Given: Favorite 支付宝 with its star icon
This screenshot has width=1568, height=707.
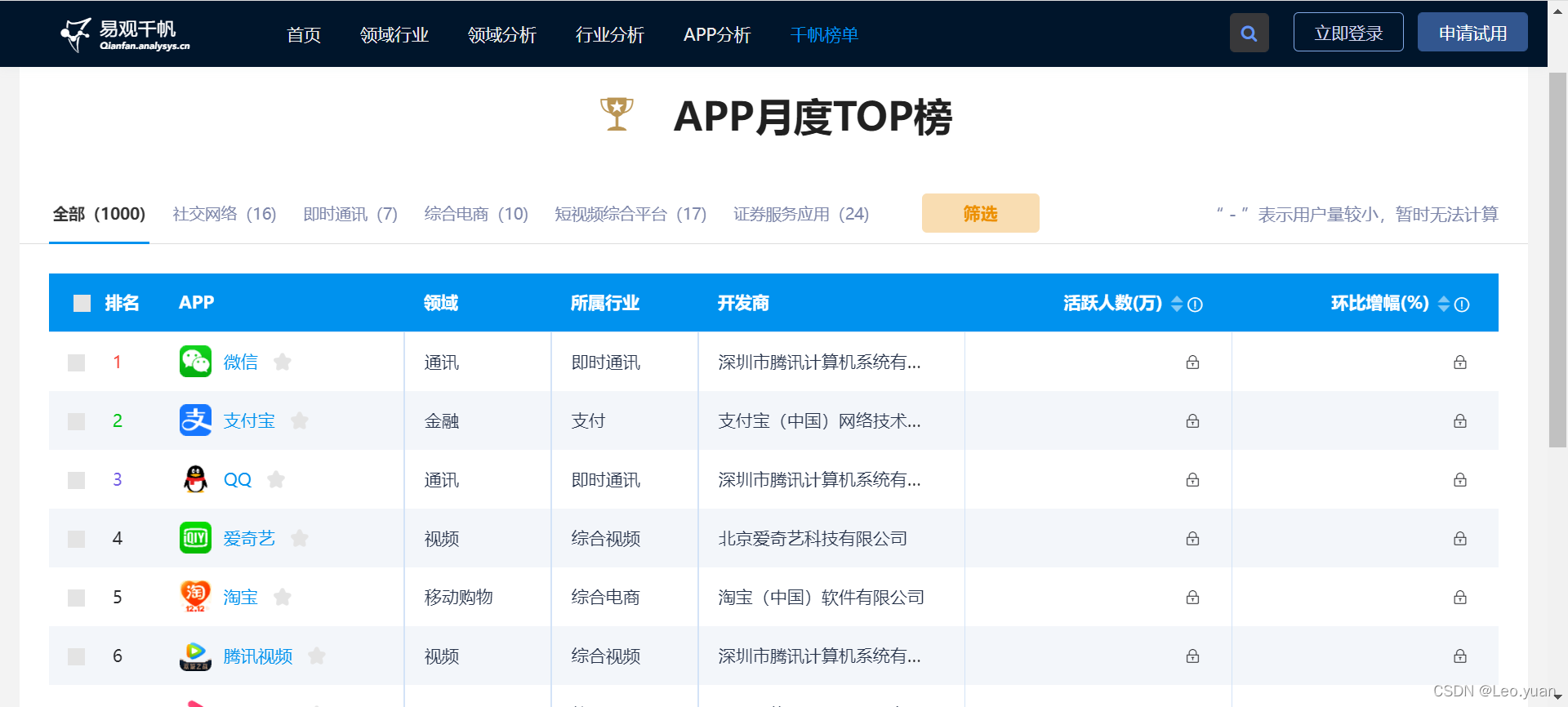Looking at the screenshot, I should 300,420.
